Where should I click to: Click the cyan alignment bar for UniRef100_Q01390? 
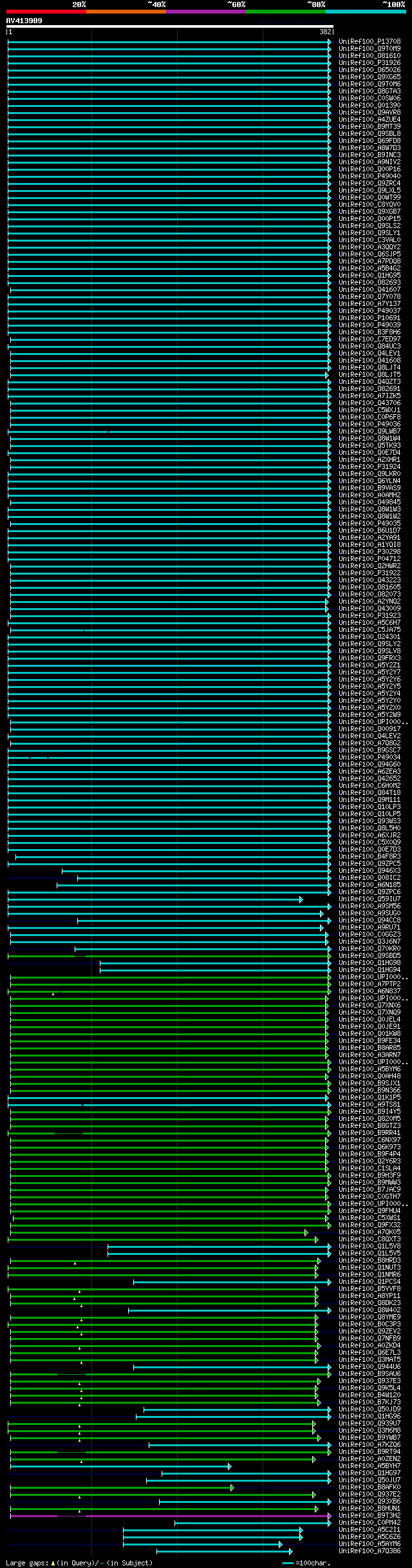tap(169, 106)
